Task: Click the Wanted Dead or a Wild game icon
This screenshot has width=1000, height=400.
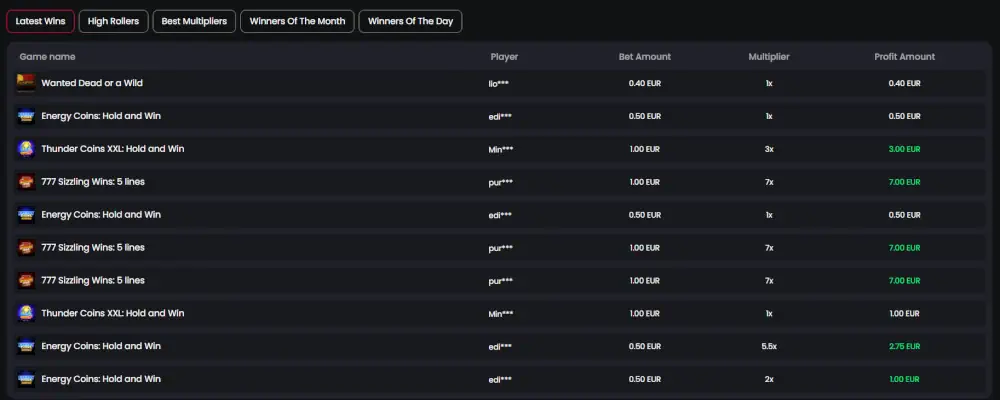Action: (26, 83)
